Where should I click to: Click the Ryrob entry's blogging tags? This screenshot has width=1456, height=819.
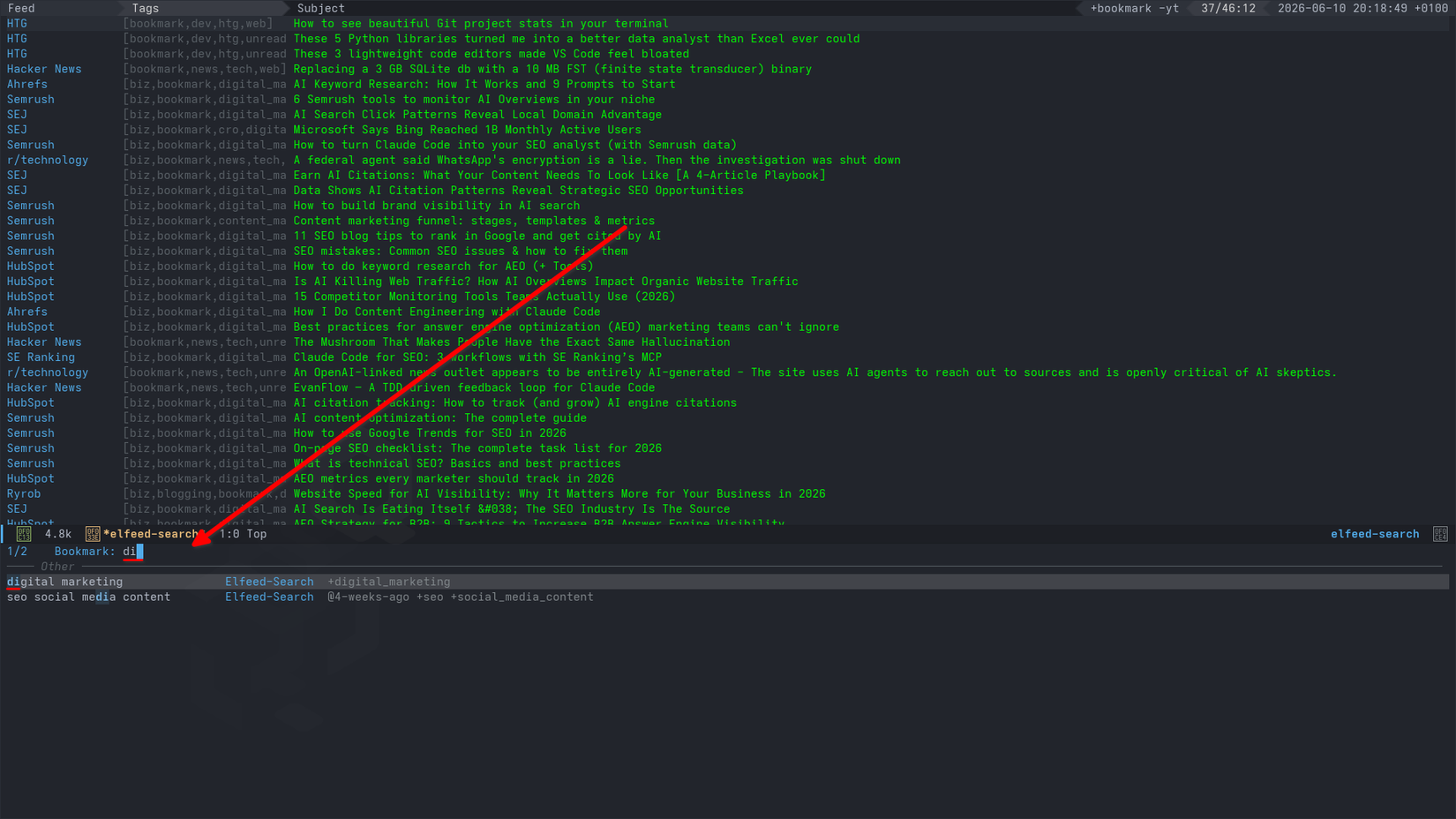205,494
